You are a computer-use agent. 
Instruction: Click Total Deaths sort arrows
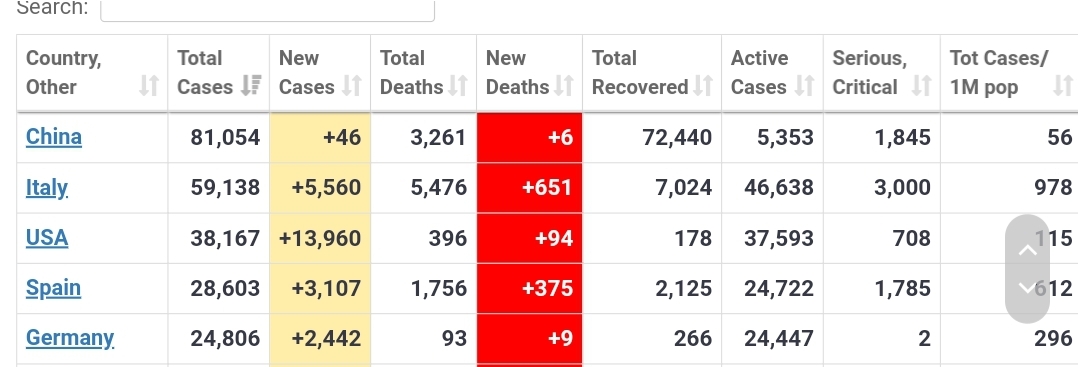click(x=458, y=87)
